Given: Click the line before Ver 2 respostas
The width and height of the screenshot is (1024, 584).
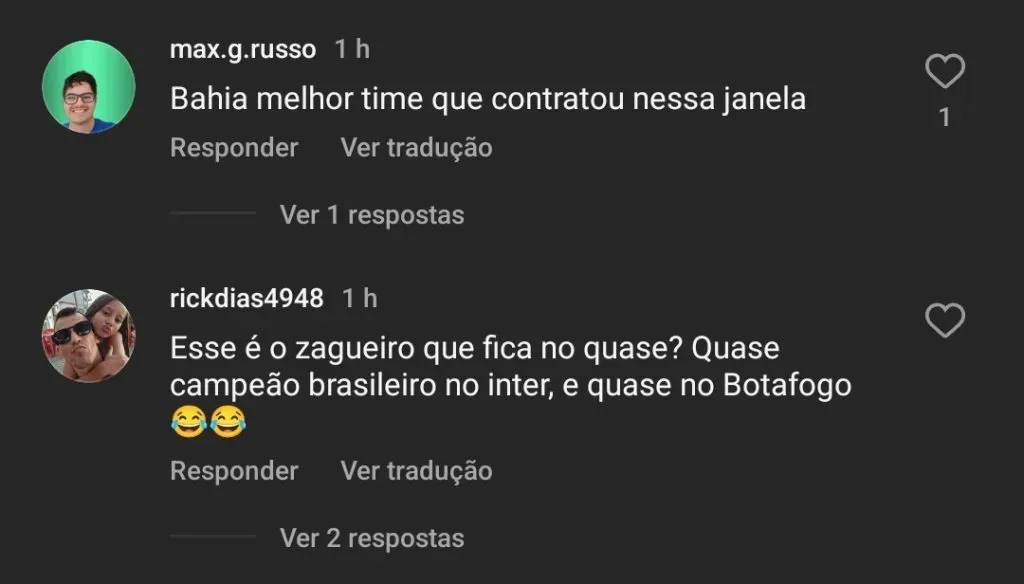Looking at the screenshot, I should pos(213,536).
